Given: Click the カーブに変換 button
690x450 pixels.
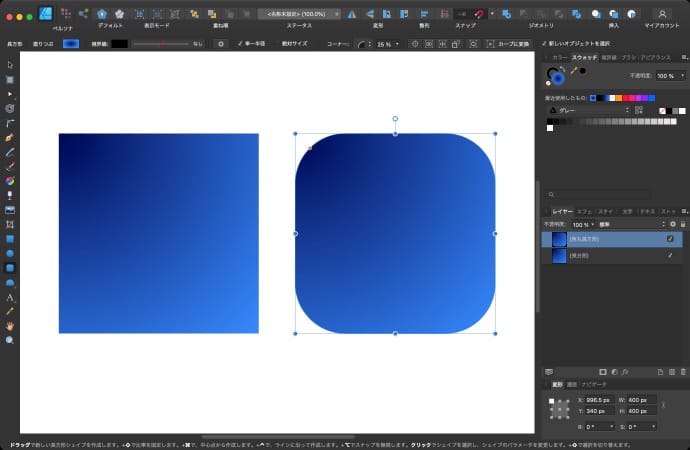Looking at the screenshot, I should (508, 44).
